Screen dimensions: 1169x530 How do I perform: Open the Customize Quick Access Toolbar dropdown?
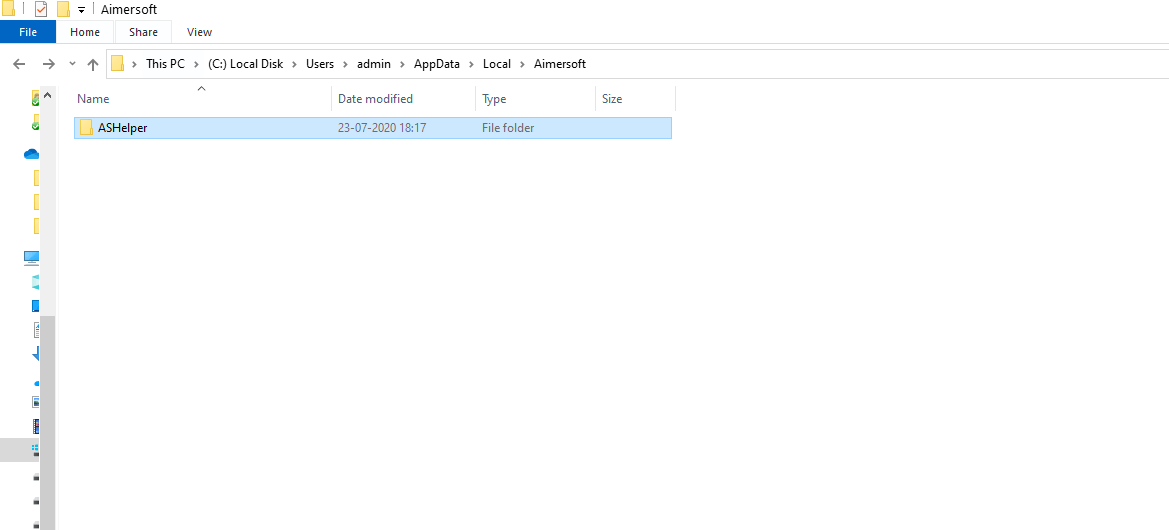(x=82, y=10)
